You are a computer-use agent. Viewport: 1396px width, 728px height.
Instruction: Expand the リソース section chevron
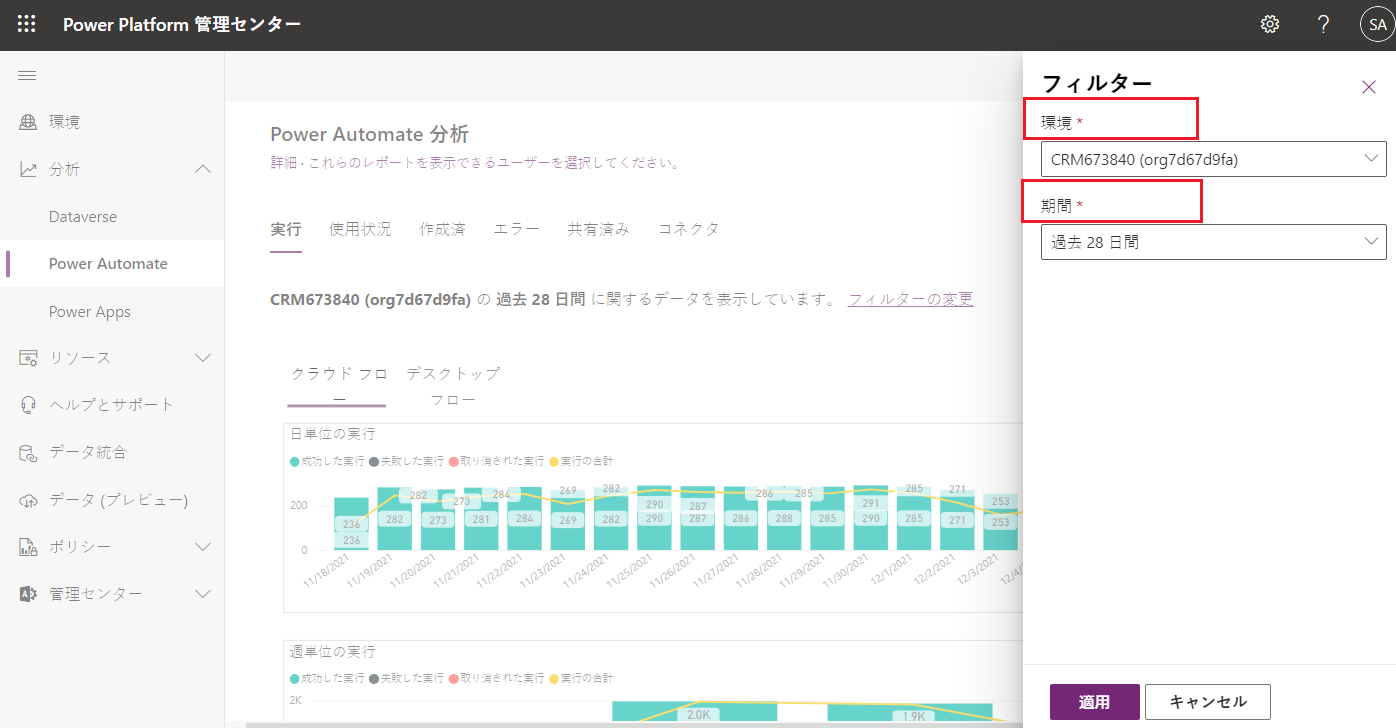point(203,358)
